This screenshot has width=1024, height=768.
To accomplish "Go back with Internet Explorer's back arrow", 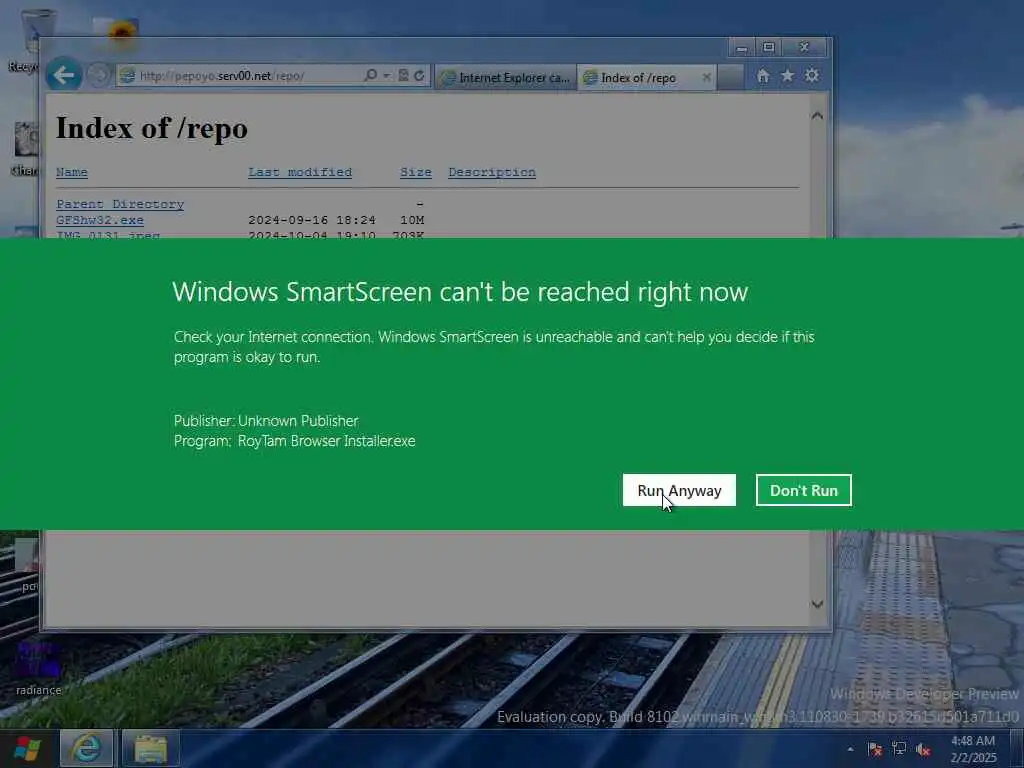I will click(64, 75).
